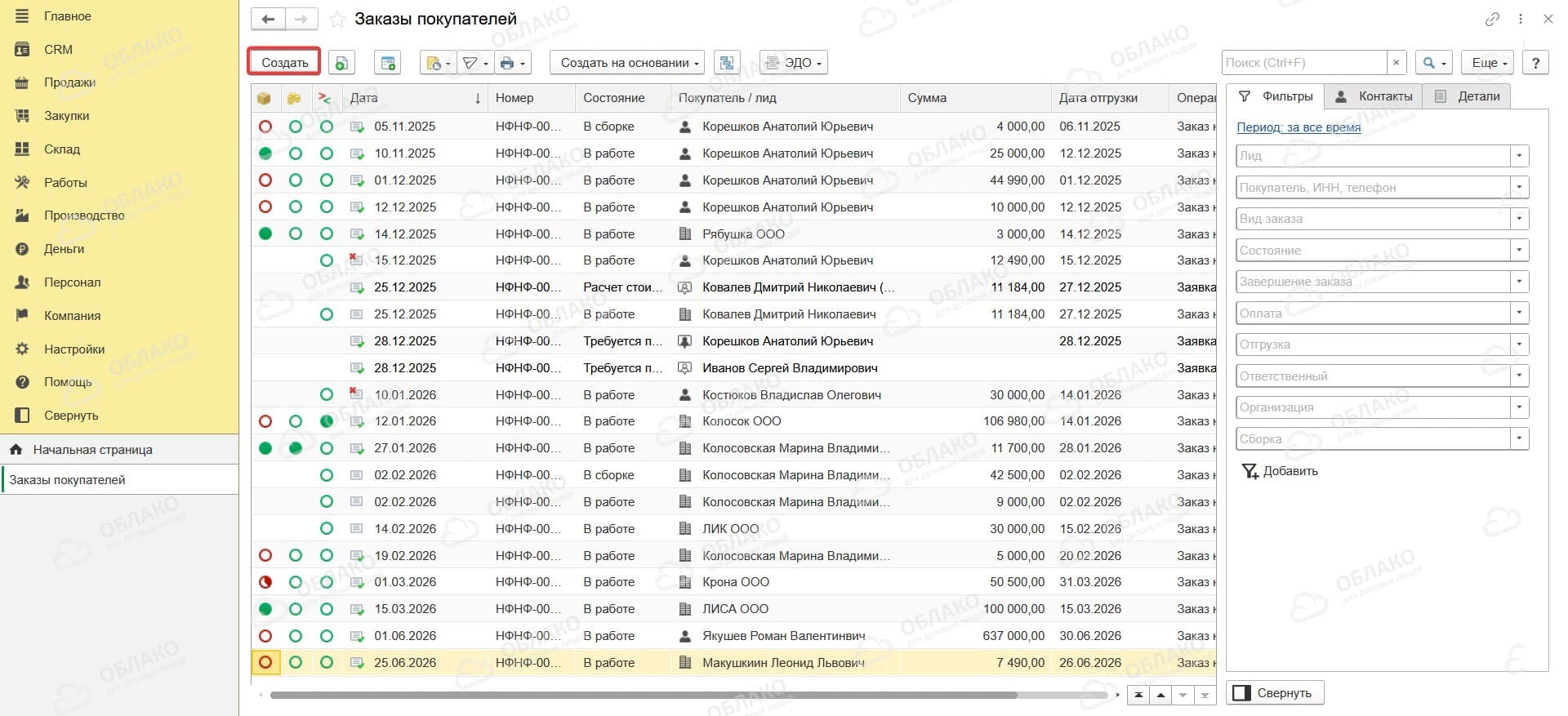Click the forward arrow navigation button
The width and height of the screenshot is (1568, 716).
click(301, 19)
